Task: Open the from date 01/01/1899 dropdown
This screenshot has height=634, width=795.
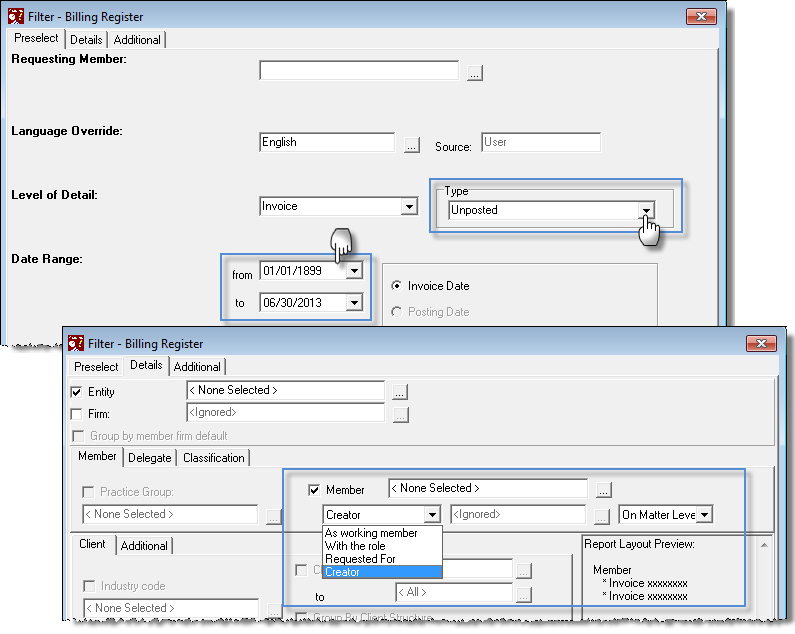Action: click(354, 270)
